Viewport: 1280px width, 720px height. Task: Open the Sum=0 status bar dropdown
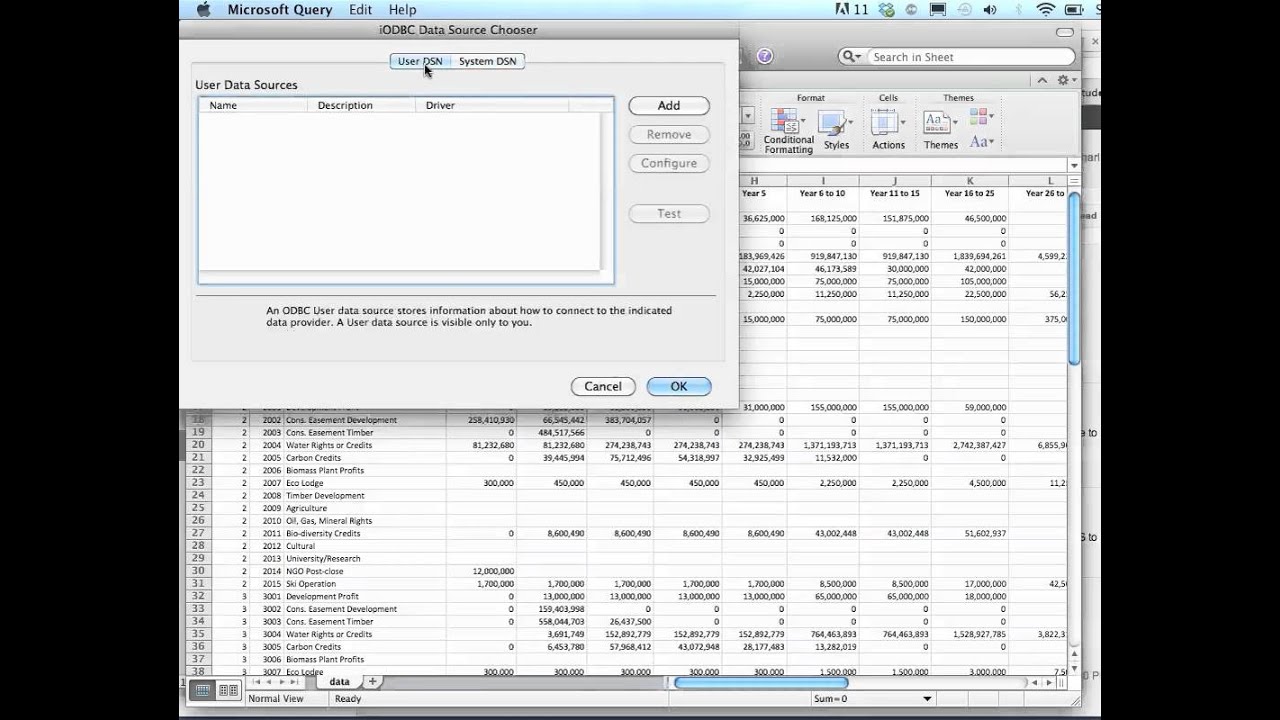point(927,699)
